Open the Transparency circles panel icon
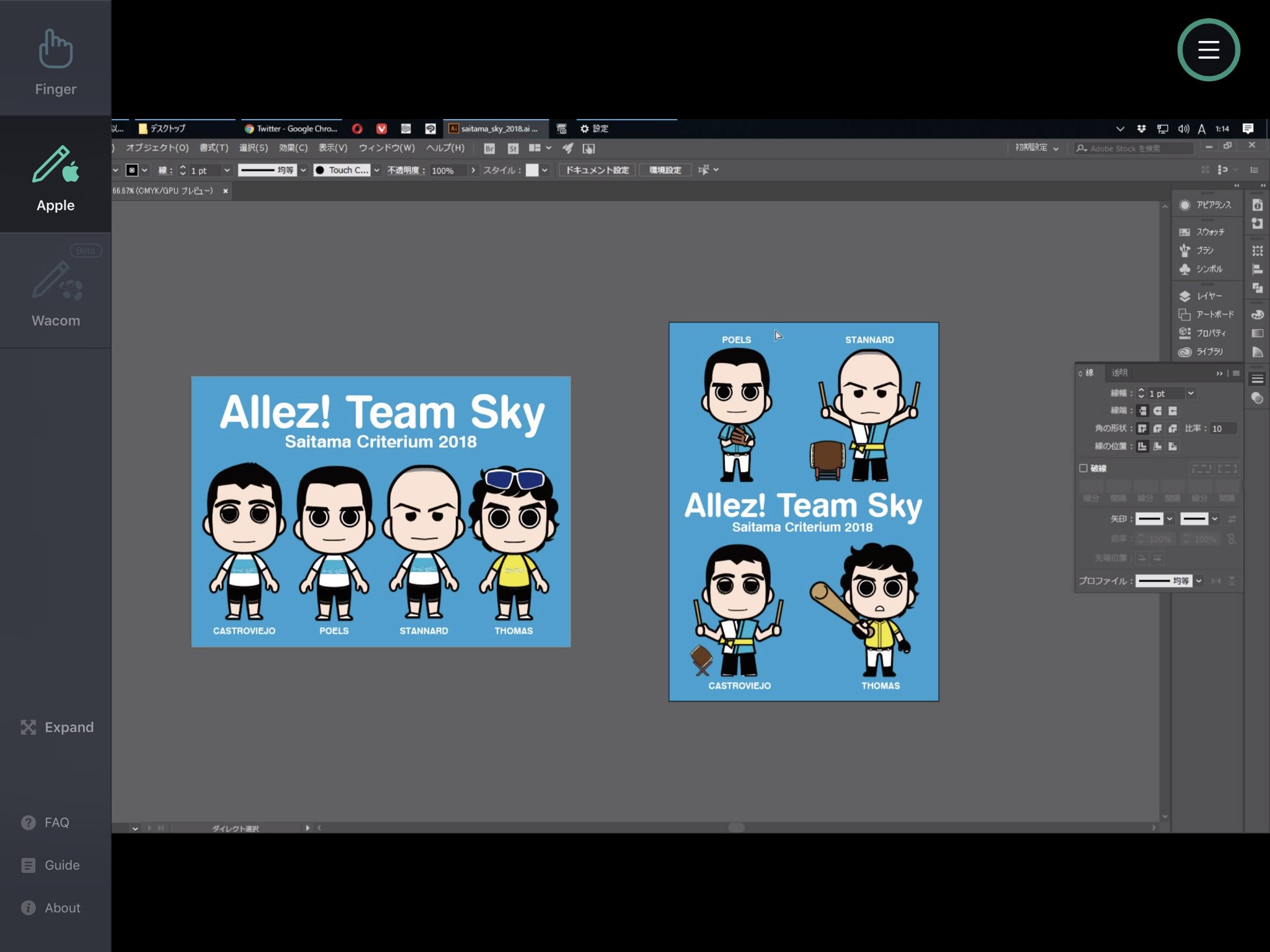This screenshot has height=952, width=1270. click(x=1257, y=398)
